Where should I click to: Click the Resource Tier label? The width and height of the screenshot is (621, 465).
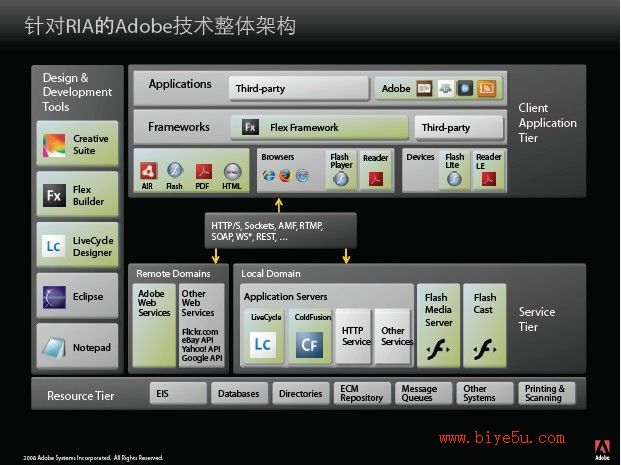(81, 396)
